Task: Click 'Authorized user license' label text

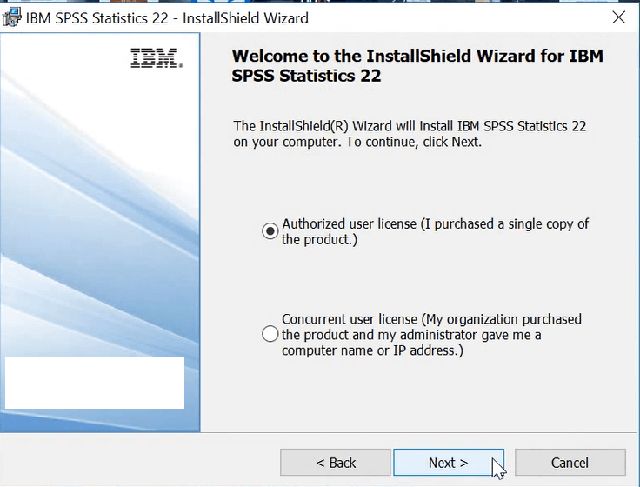Action: click(x=435, y=231)
